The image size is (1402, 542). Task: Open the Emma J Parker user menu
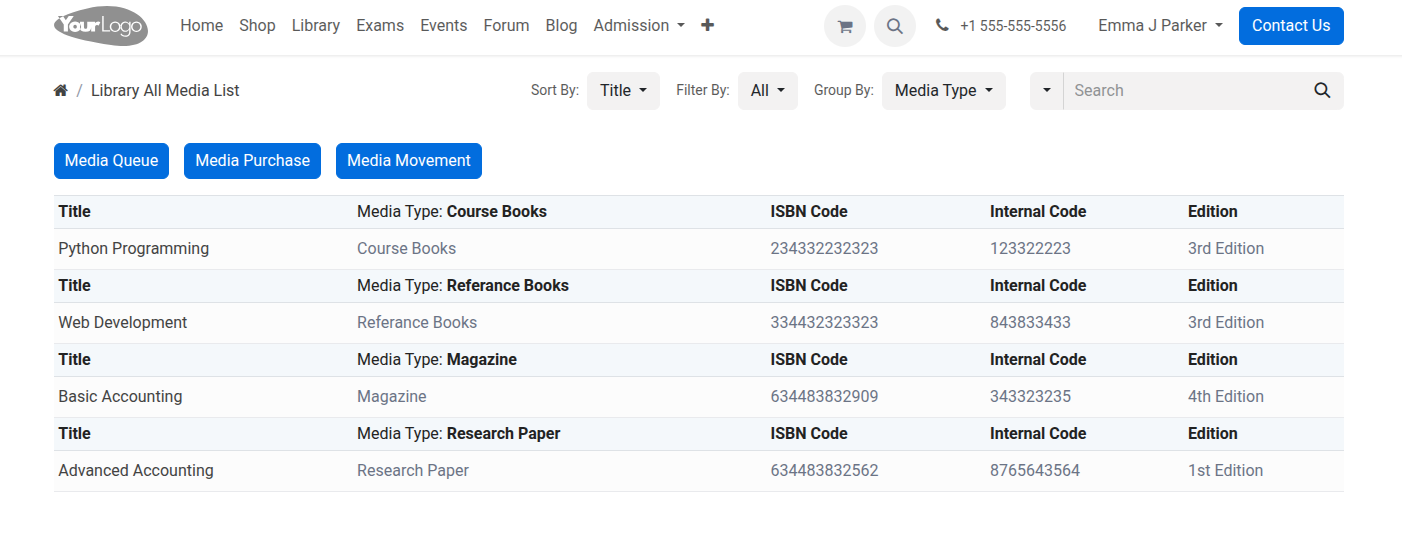point(1160,26)
